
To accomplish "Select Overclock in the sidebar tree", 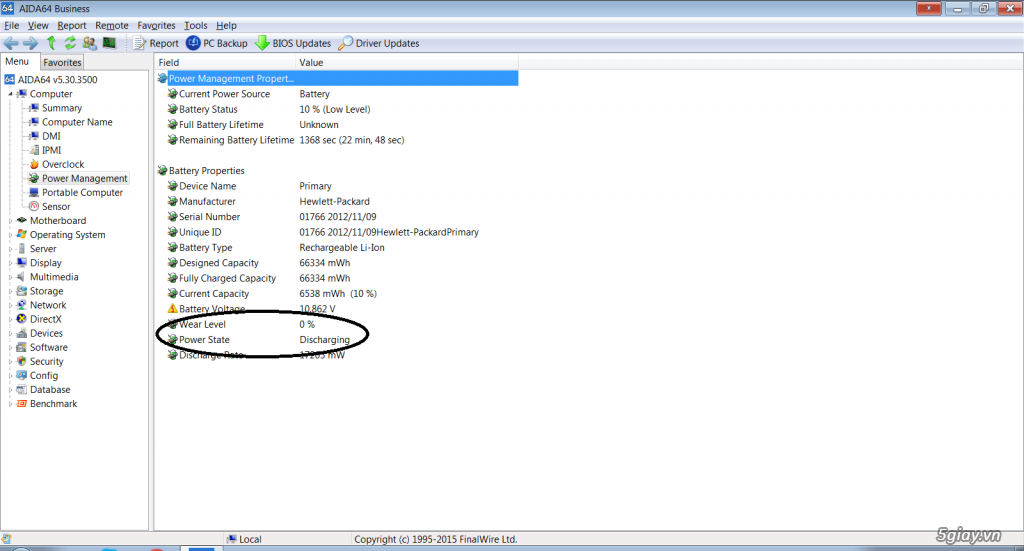I will pos(62,164).
